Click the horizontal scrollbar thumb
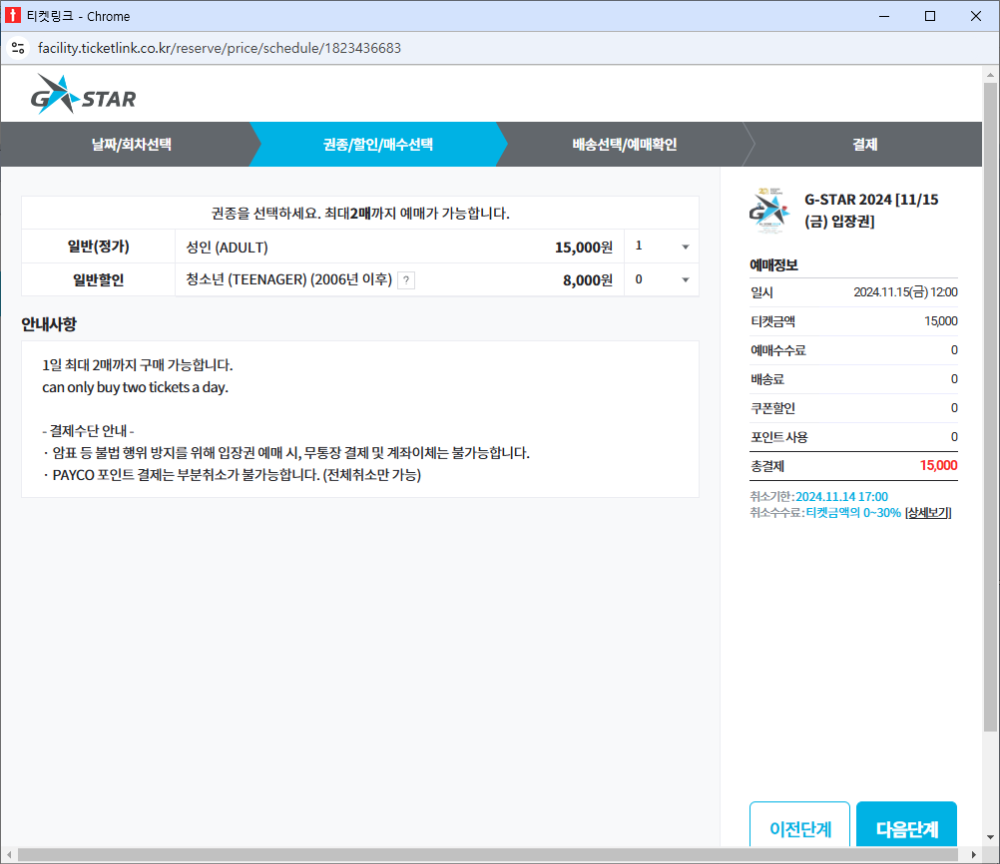 pyautogui.click(x=487, y=854)
